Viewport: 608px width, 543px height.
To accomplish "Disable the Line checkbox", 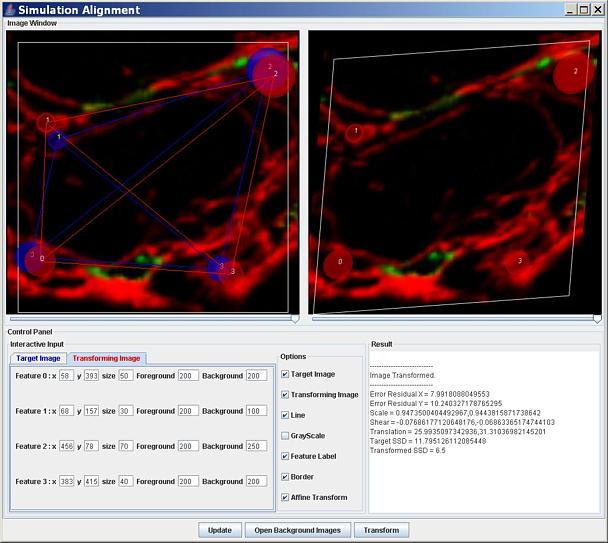I will click(x=286, y=415).
